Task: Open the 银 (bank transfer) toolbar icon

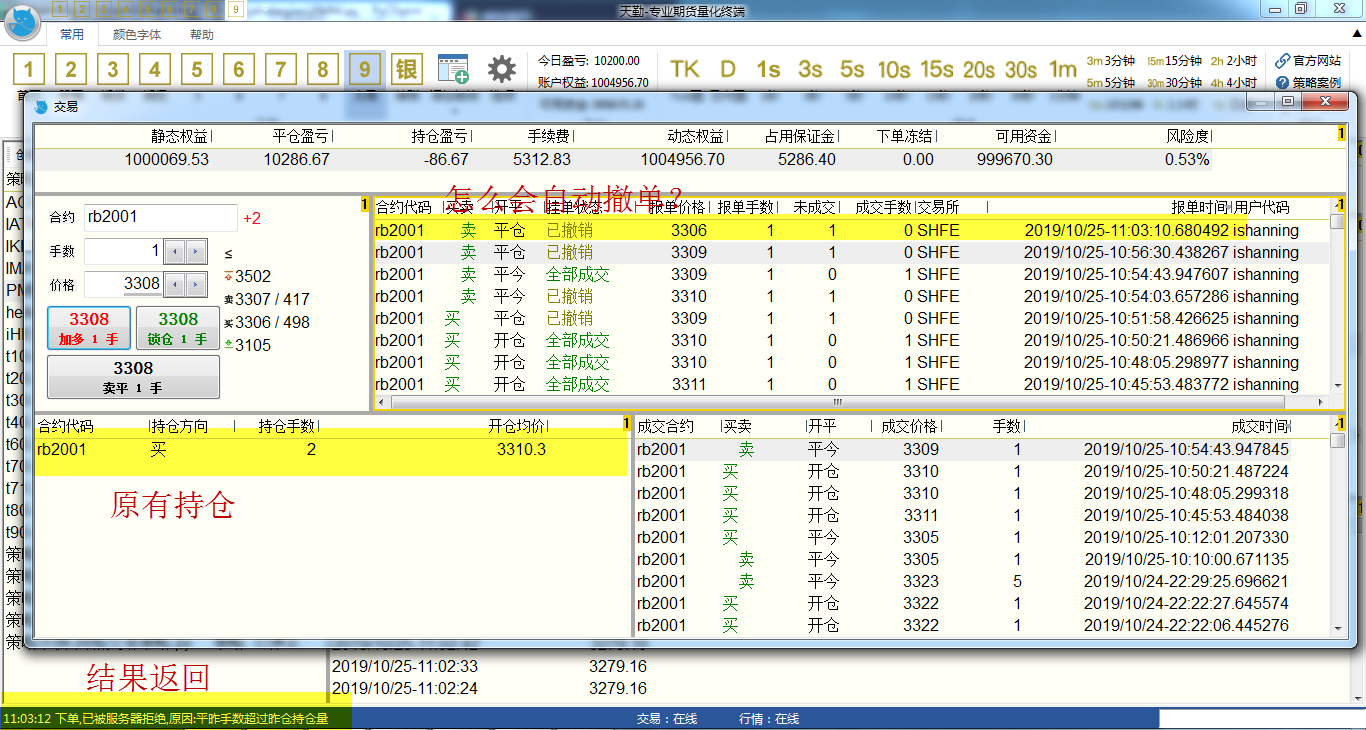Action: 406,69
